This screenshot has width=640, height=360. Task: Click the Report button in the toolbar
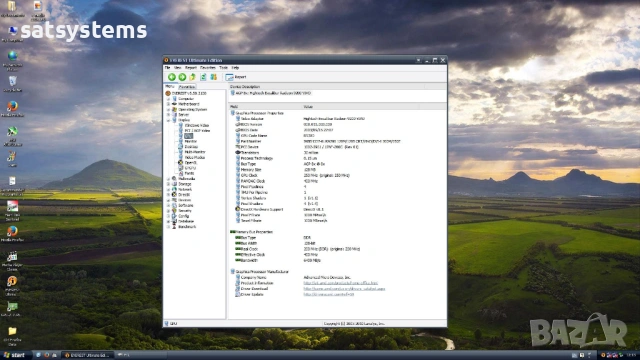pyautogui.click(x=236, y=77)
